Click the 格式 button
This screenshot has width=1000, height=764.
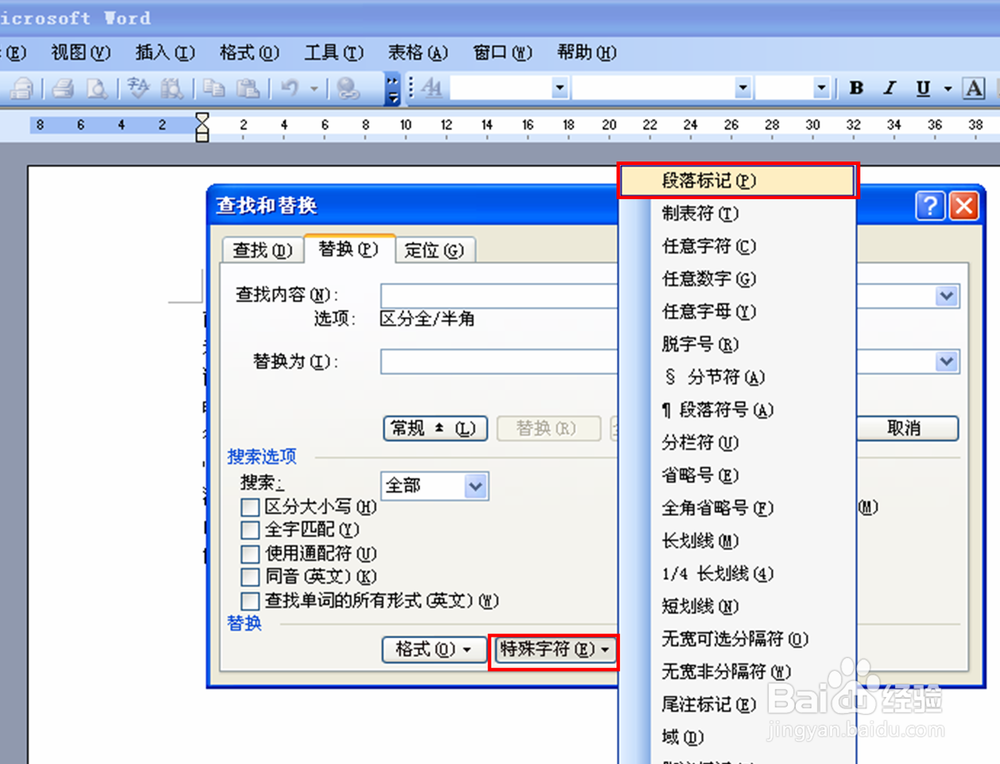point(433,650)
